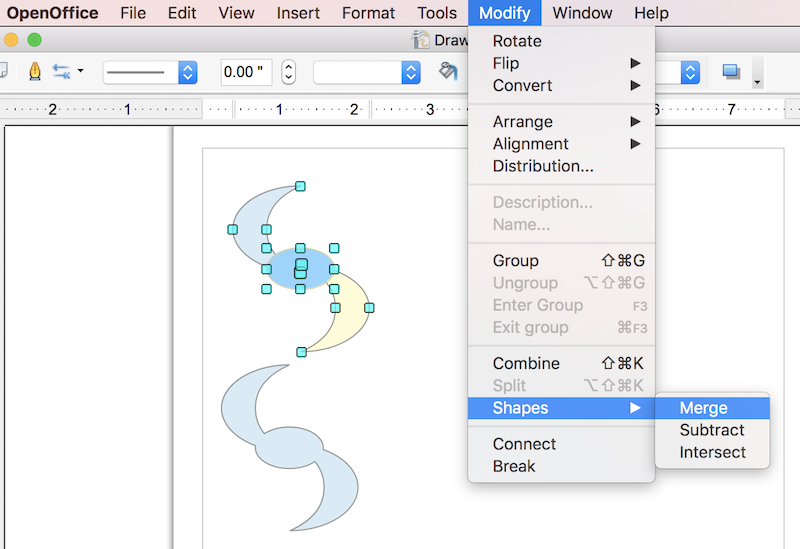
Task: Choose Group in the Modify menu
Action: (x=561, y=260)
